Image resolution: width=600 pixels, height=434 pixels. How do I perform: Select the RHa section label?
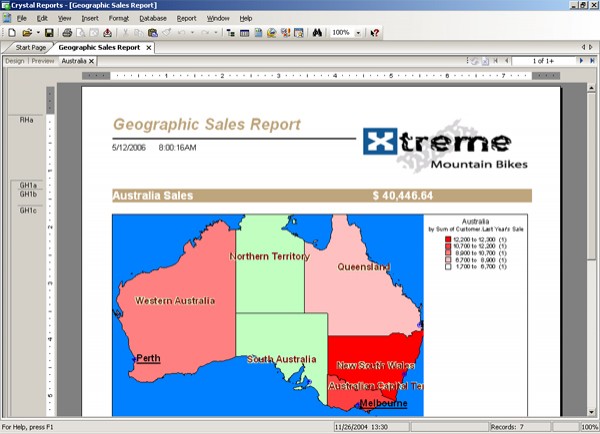(26, 120)
